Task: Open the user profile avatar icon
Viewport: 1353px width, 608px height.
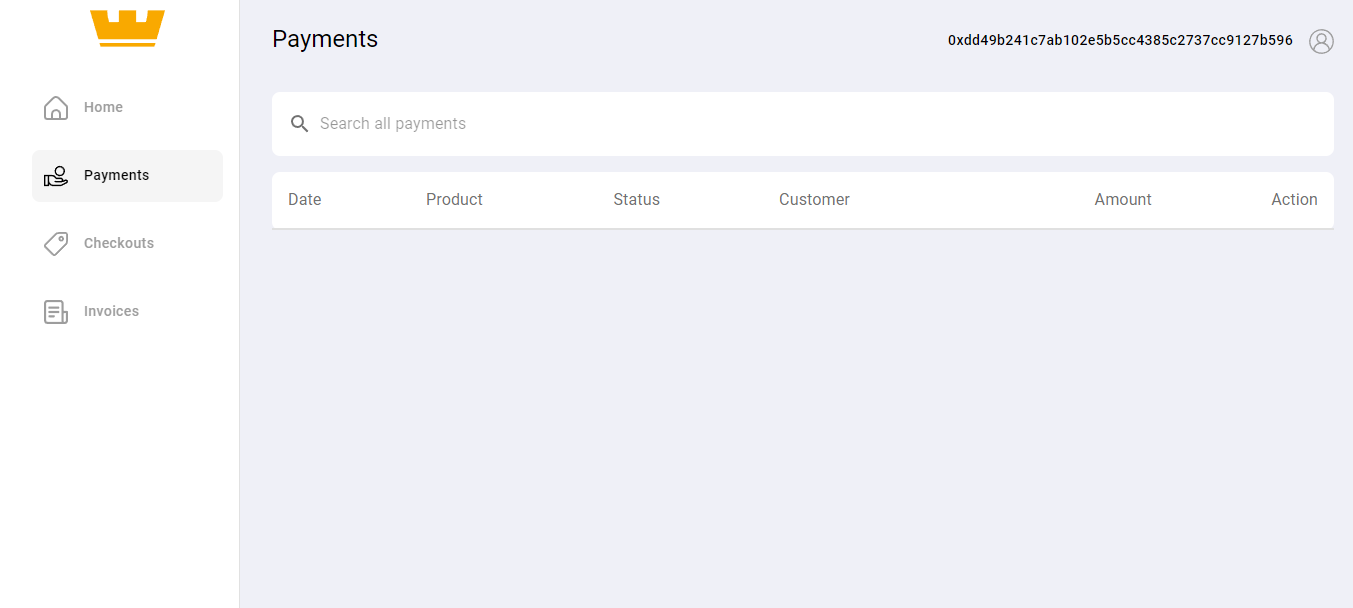Action: pos(1321,41)
